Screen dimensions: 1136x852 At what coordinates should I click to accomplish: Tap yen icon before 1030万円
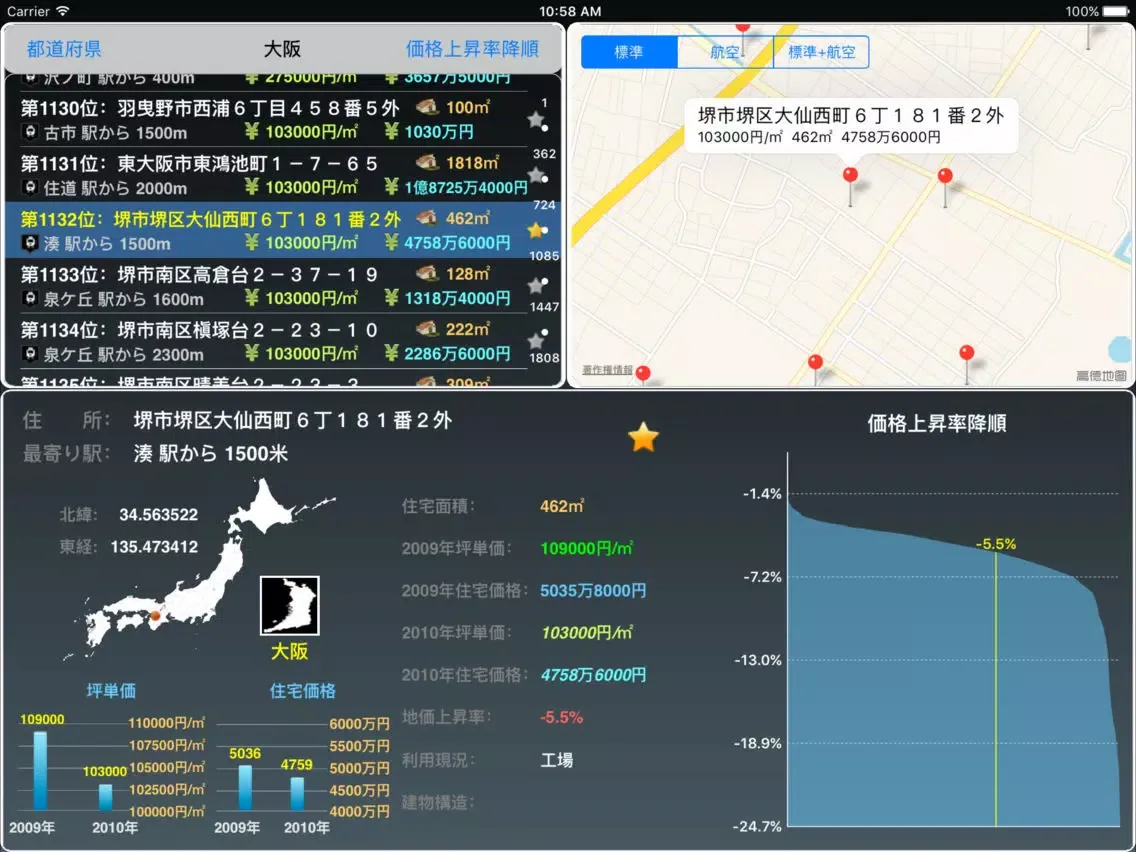[x=391, y=132]
